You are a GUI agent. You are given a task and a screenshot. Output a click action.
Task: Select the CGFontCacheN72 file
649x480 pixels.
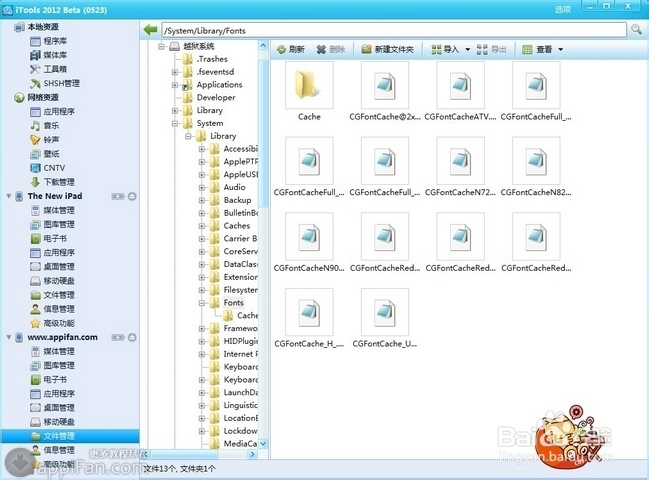point(460,161)
